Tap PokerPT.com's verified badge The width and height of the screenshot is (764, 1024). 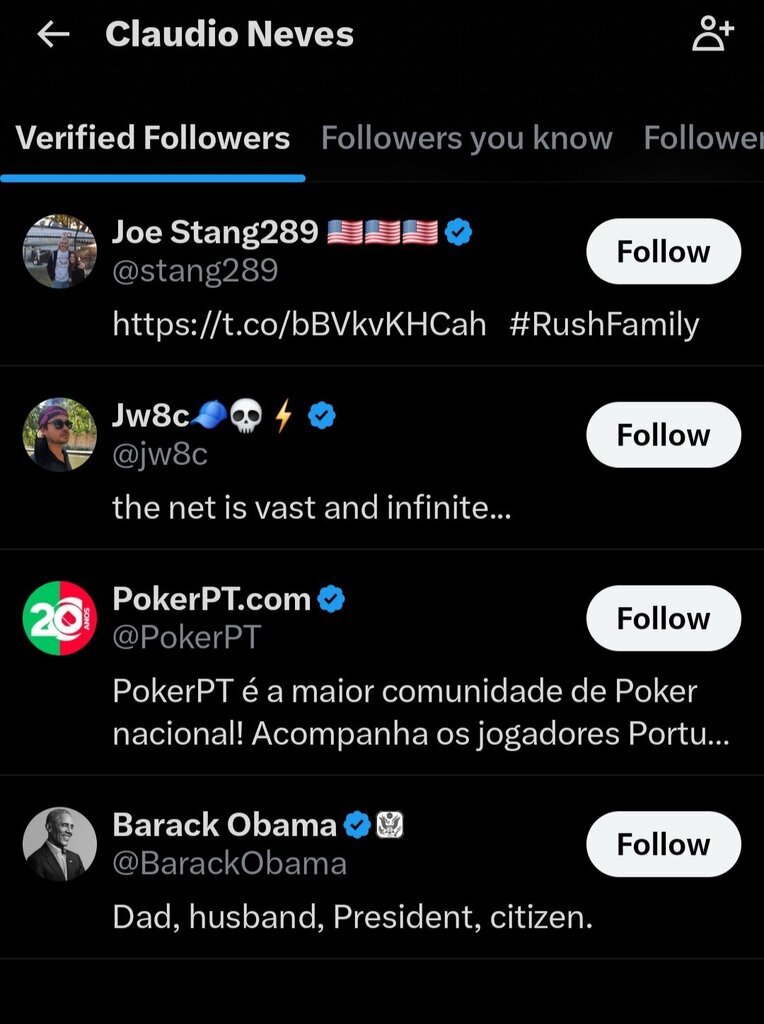(x=331, y=599)
